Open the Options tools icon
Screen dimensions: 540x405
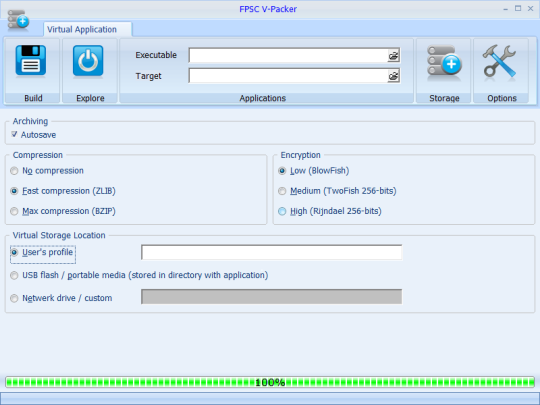pos(500,61)
